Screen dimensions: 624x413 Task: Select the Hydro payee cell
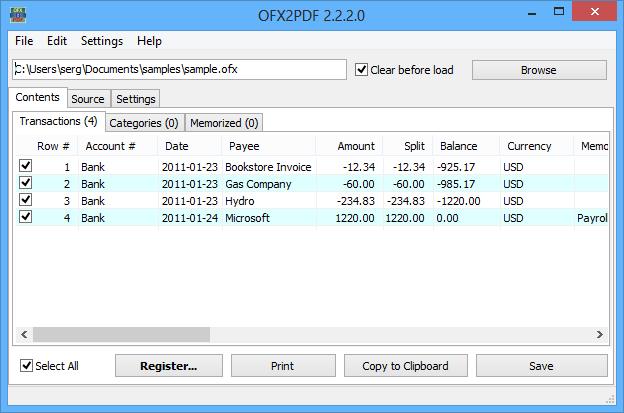click(x=269, y=201)
